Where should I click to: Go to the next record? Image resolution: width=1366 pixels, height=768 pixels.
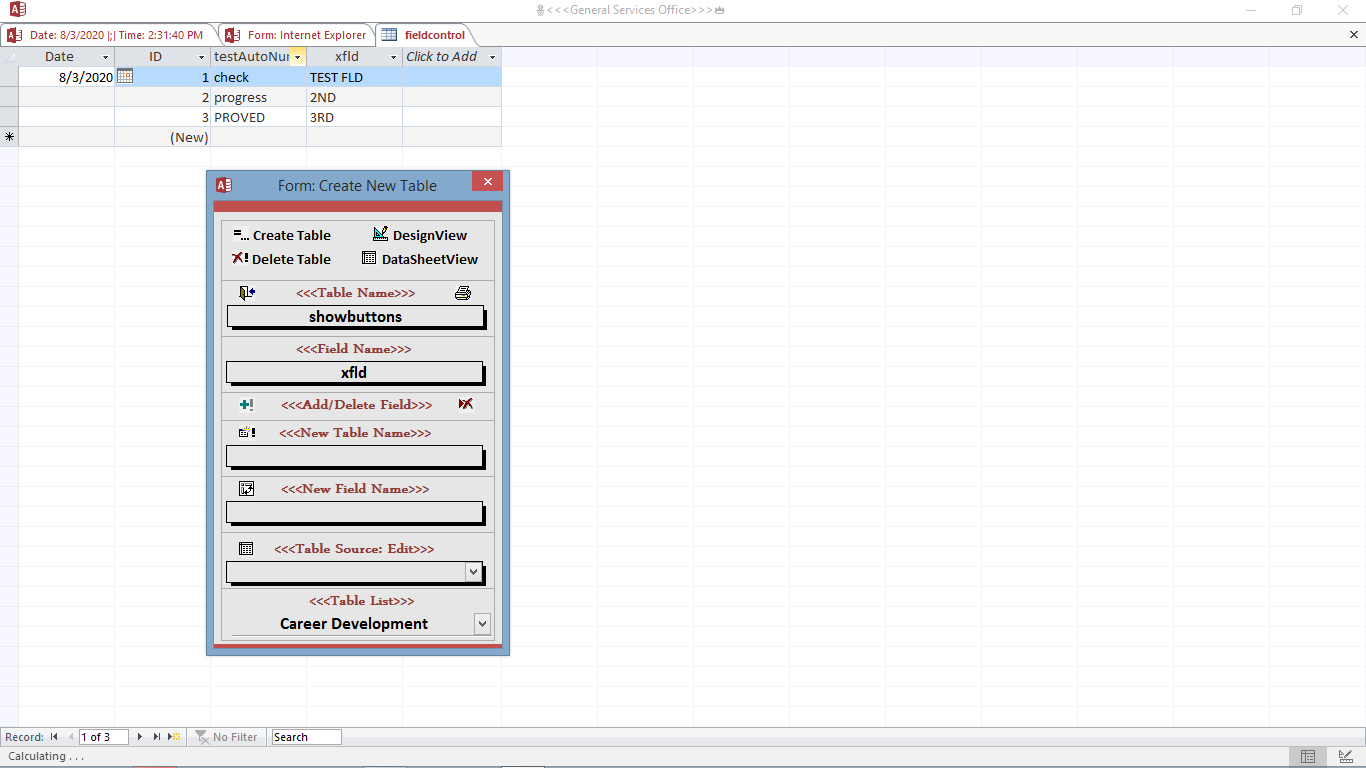140,737
